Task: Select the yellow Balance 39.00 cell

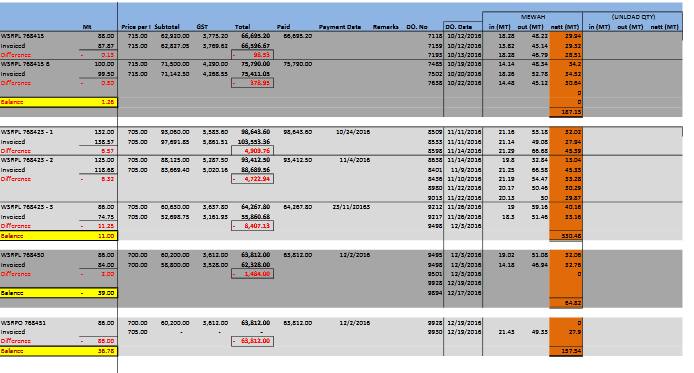Action: (x=58, y=293)
